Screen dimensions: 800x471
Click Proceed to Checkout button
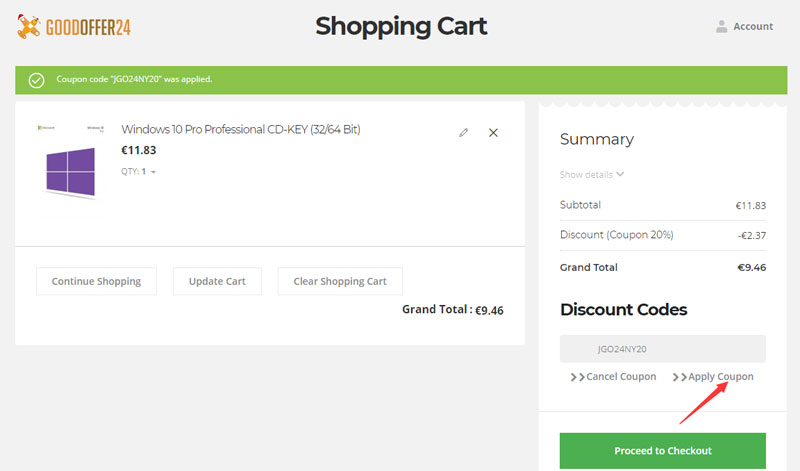663,451
